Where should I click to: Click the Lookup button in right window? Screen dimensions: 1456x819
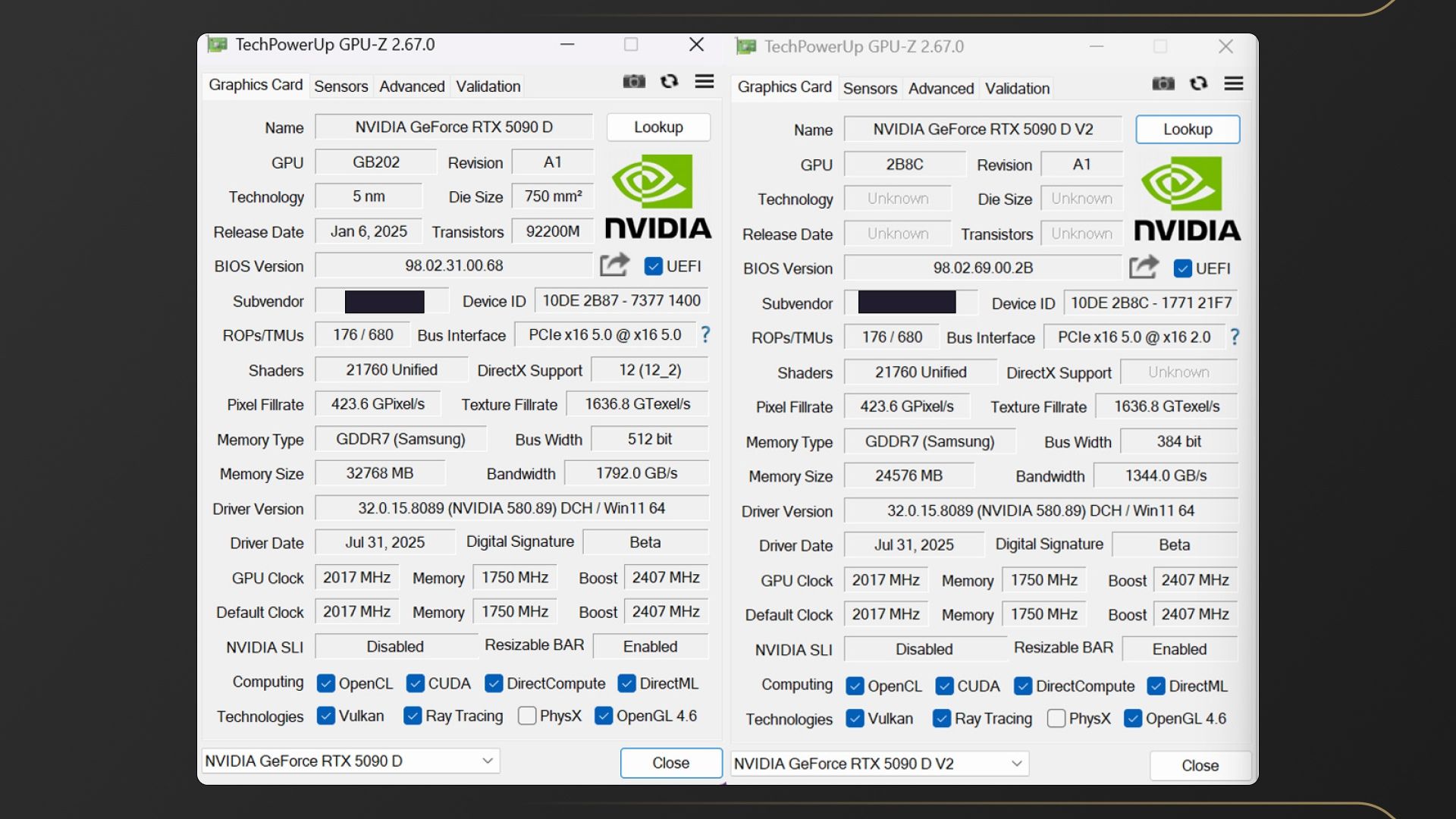1188,130
